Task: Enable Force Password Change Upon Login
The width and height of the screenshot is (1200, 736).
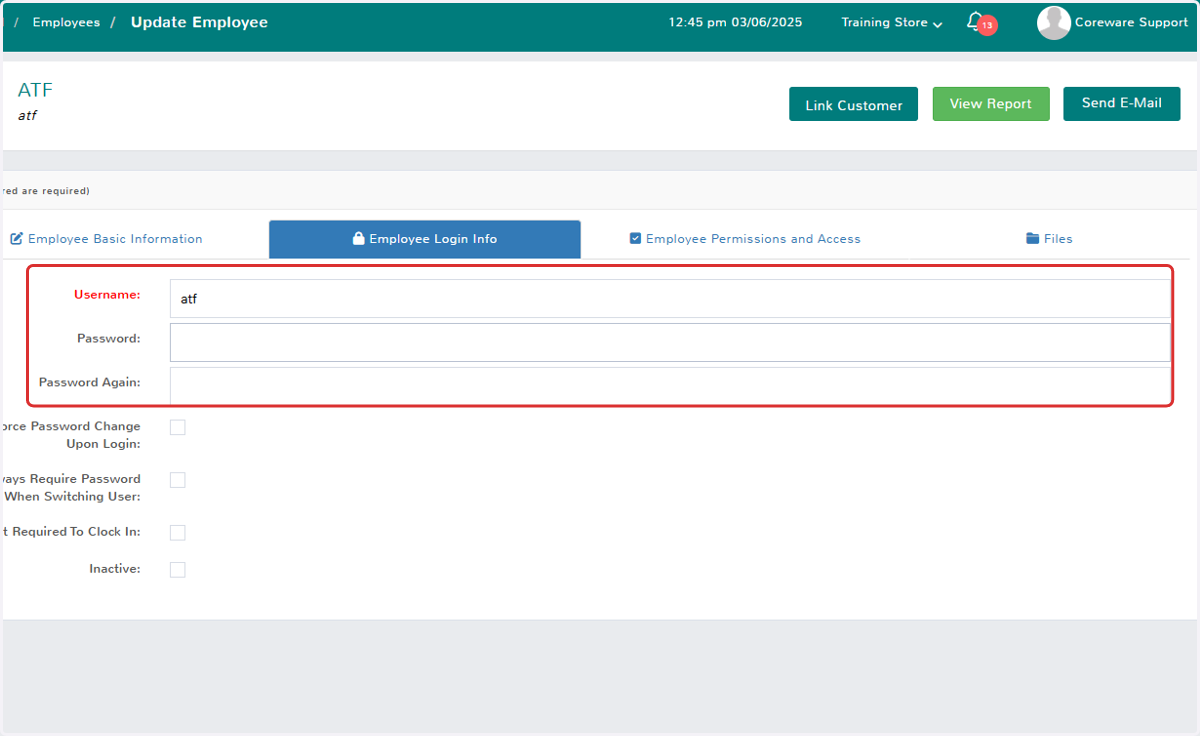Action: (x=178, y=428)
